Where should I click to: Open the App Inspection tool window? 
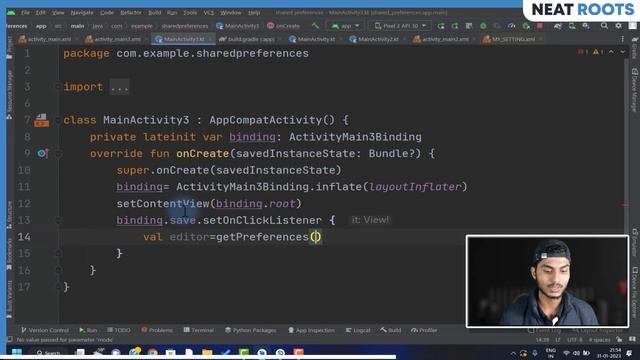(x=311, y=330)
